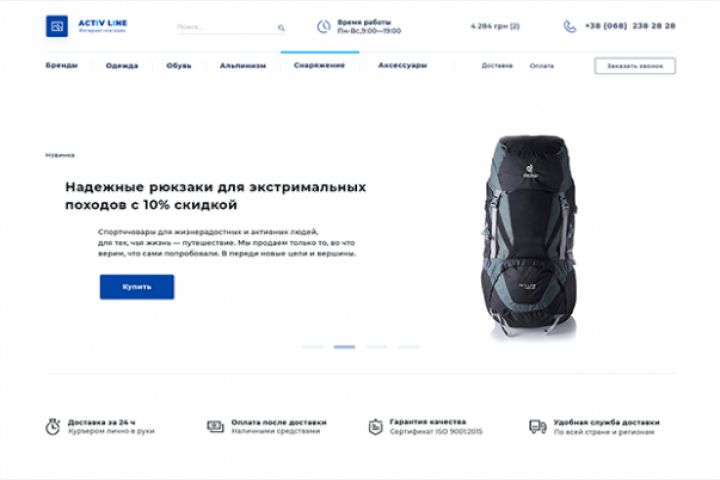Select the first slider indicator dash
This screenshot has height=480, width=720.
click(x=312, y=347)
